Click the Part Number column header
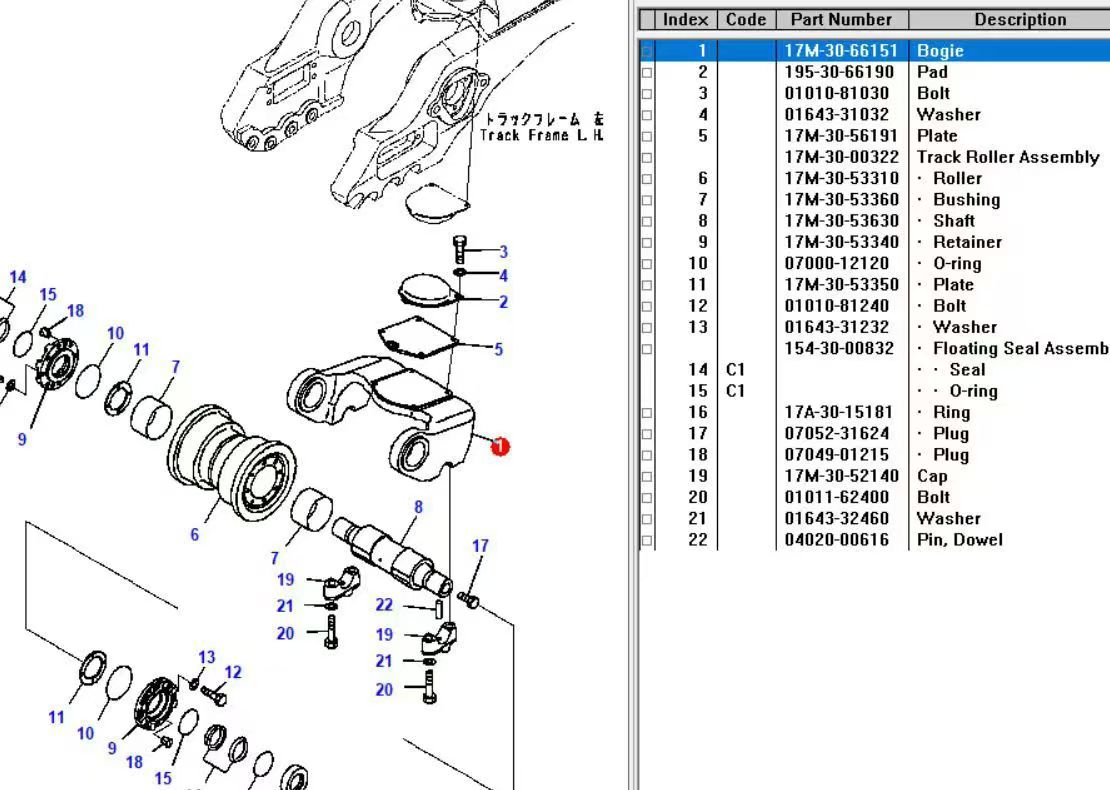The width and height of the screenshot is (1110, 790). pos(840,19)
